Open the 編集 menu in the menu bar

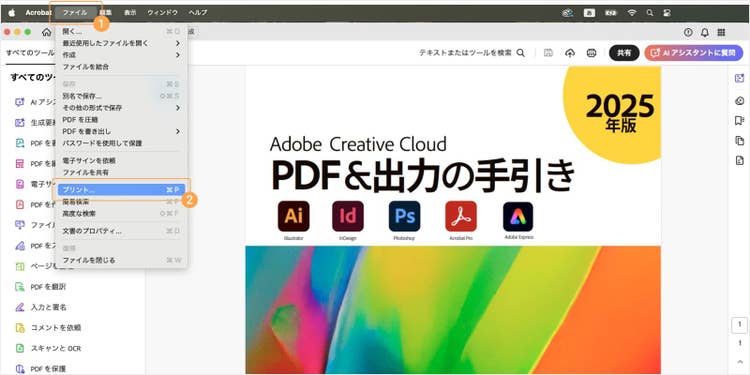pyautogui.click(x=106, y=13)
